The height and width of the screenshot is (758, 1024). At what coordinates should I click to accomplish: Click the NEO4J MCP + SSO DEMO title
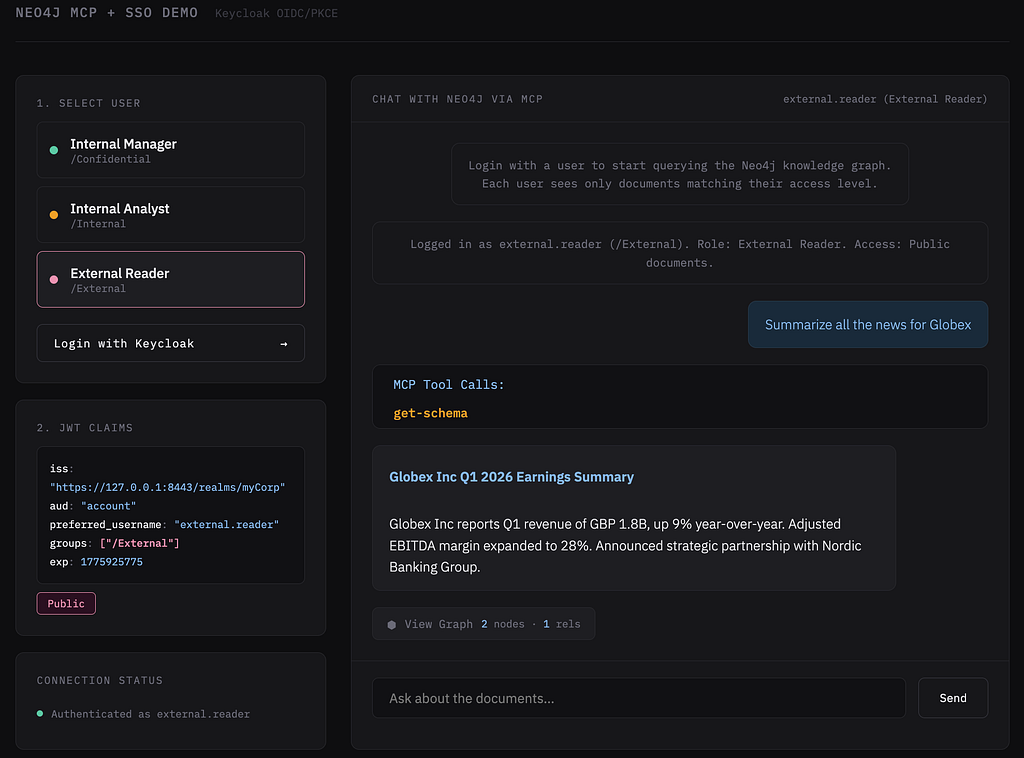pyautogui.click(x=106, y=13)
